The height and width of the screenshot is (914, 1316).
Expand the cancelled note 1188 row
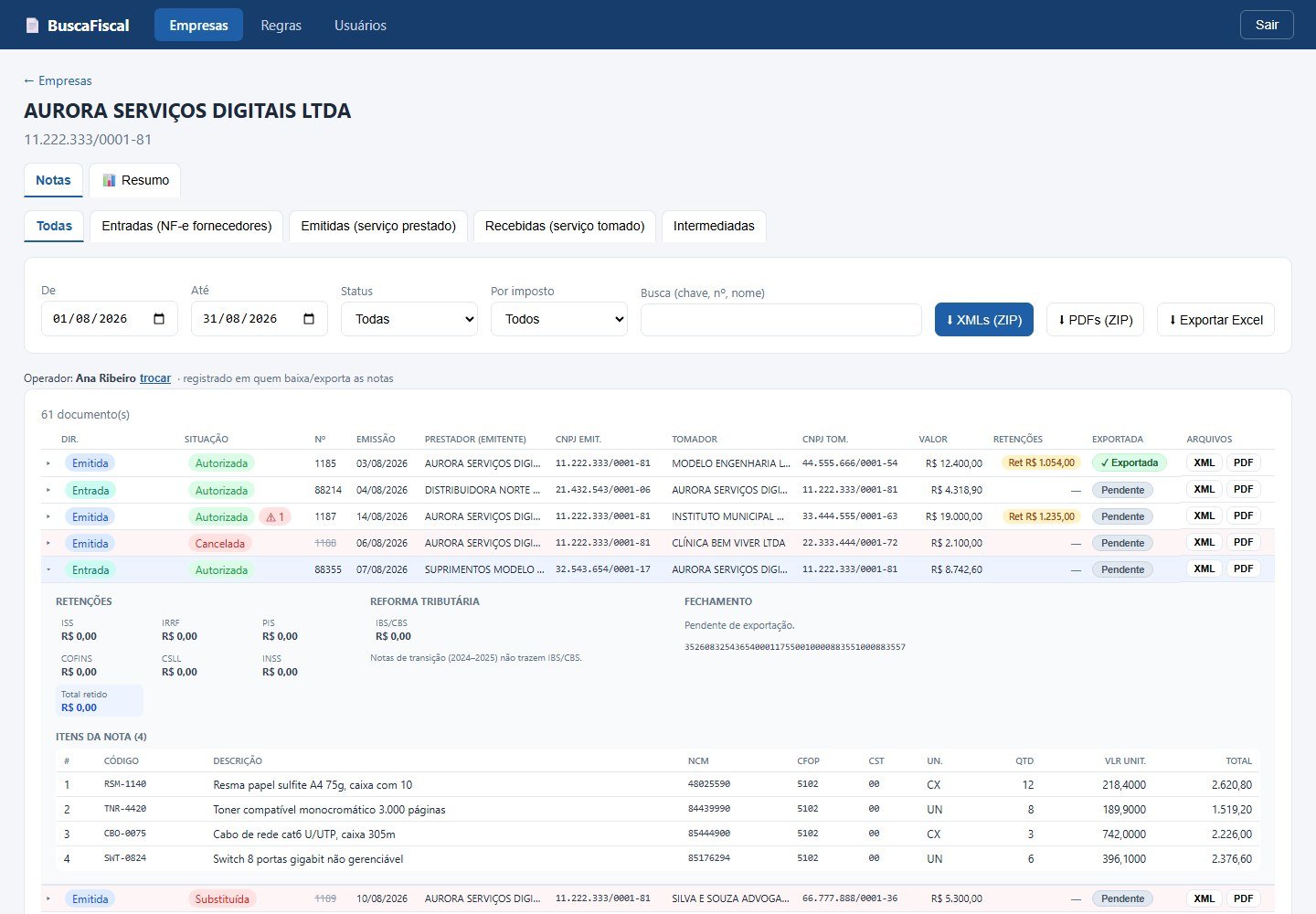pyautogui.click(x=48, y=544)
